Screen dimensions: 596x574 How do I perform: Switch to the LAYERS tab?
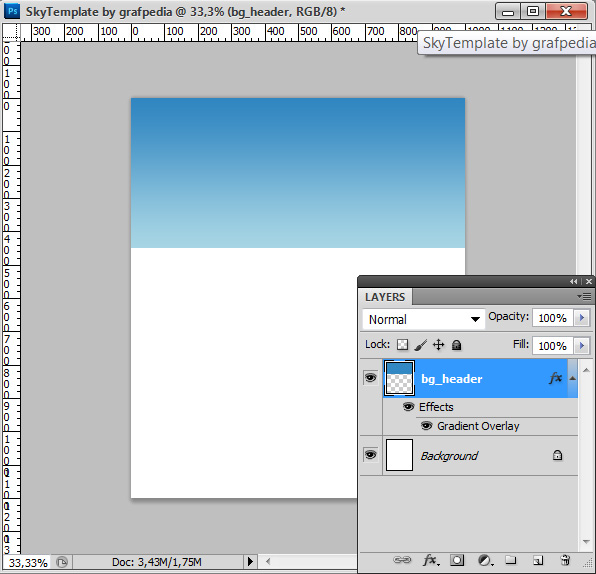(x=385, y=297)
